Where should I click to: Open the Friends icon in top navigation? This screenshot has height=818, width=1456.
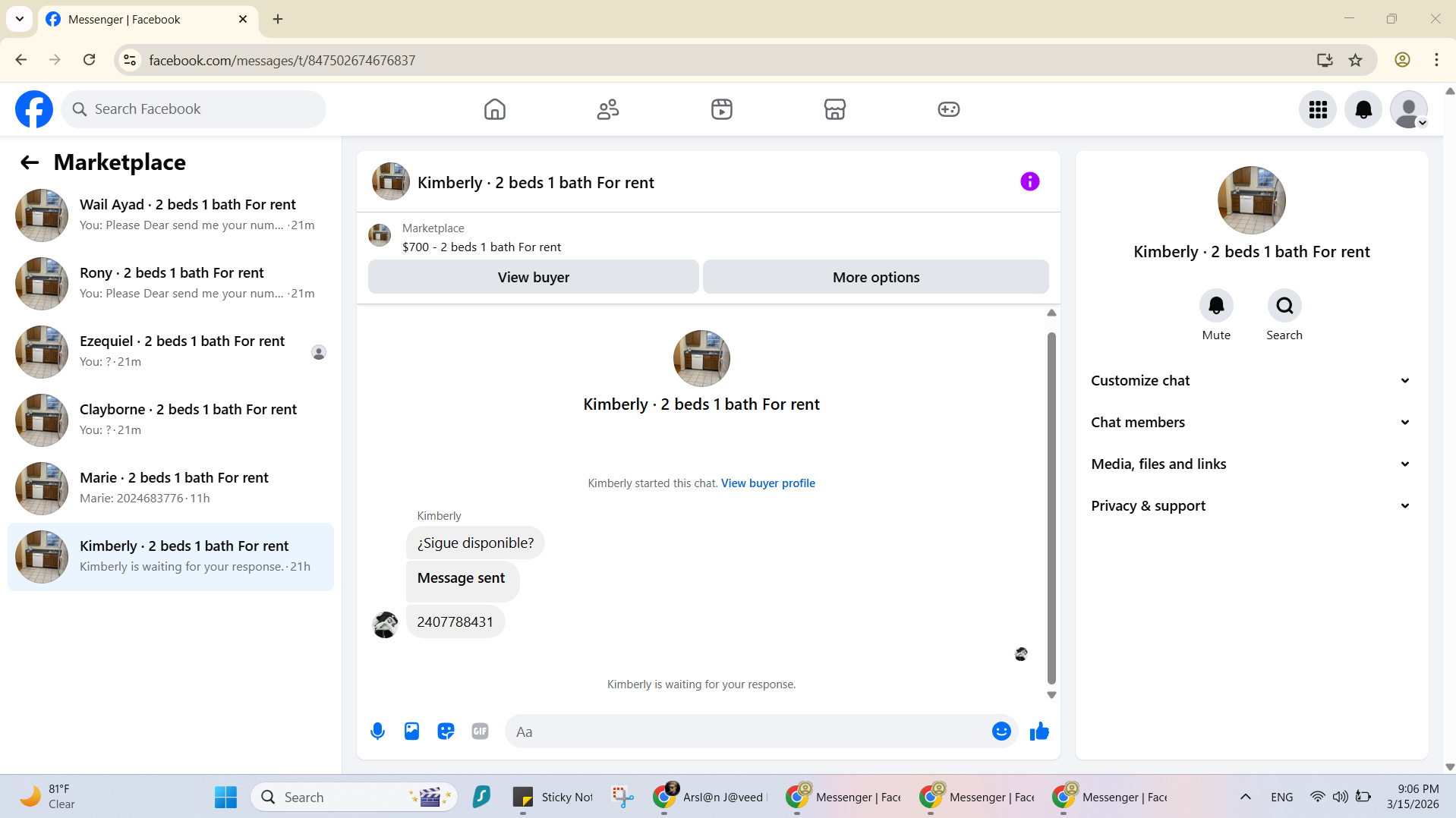point(608,109)
